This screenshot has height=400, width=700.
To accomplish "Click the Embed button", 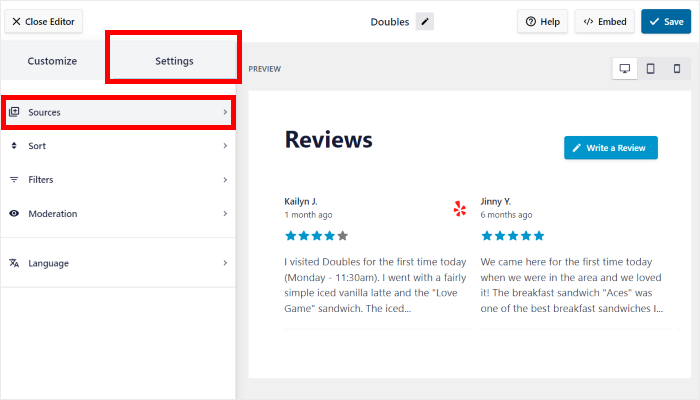I will click(604, 21).
